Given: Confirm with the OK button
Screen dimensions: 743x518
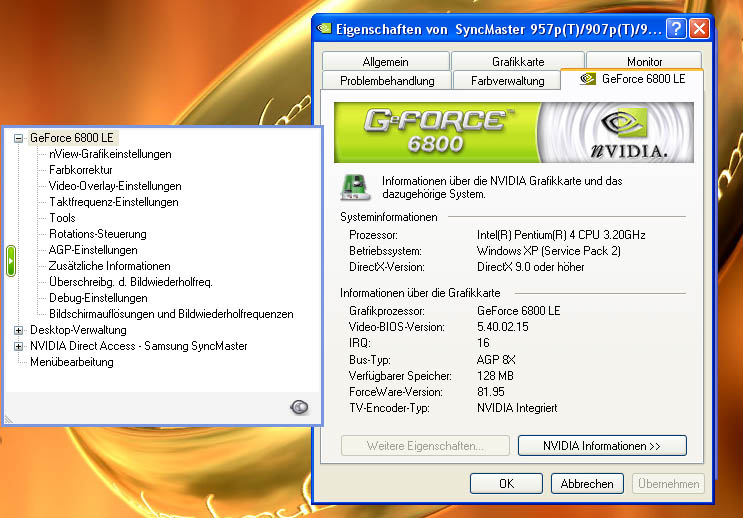Looking at the screenshot, I should (506, 483).
